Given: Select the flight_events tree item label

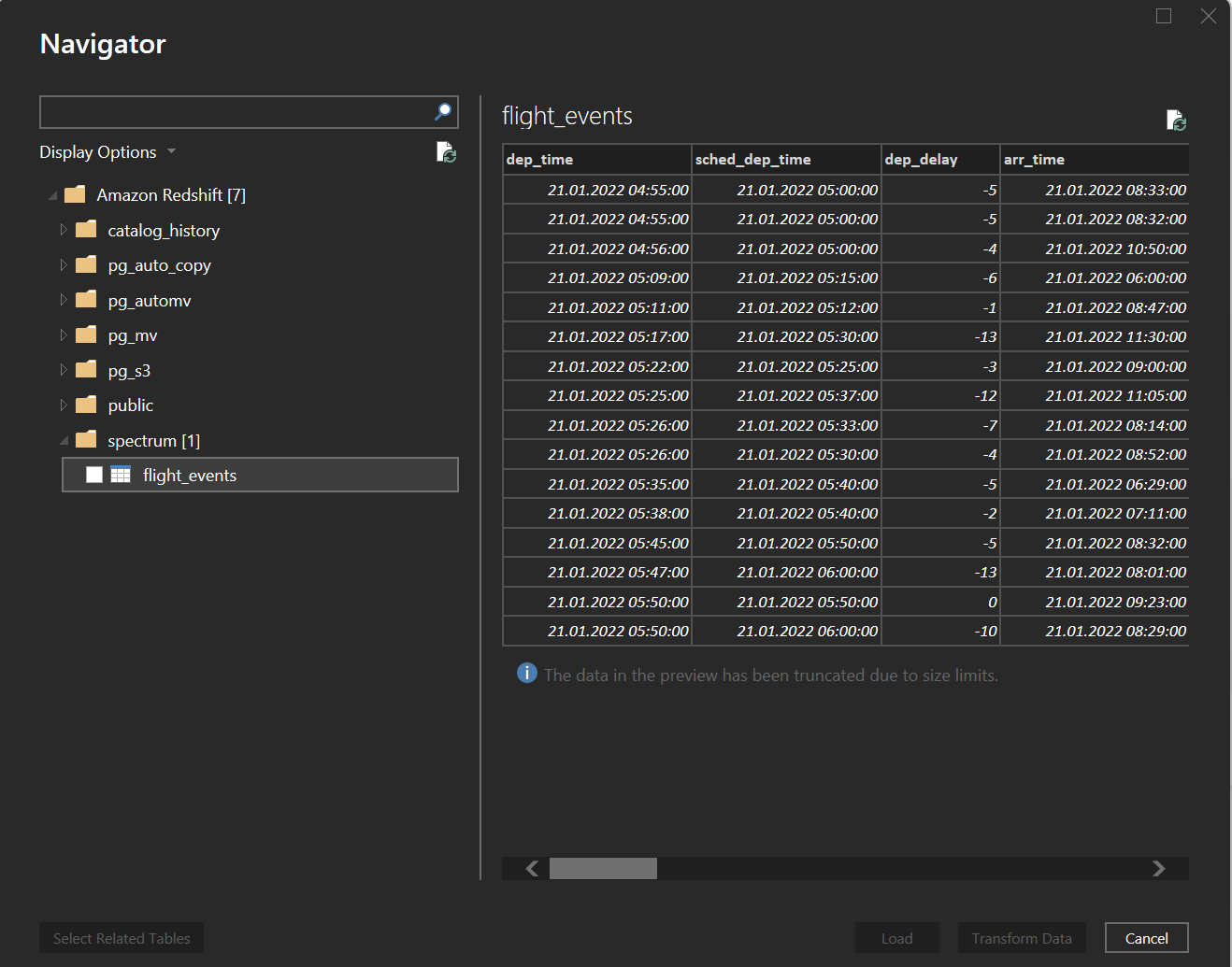Looking at the screenshot, I should click(190, 476).
